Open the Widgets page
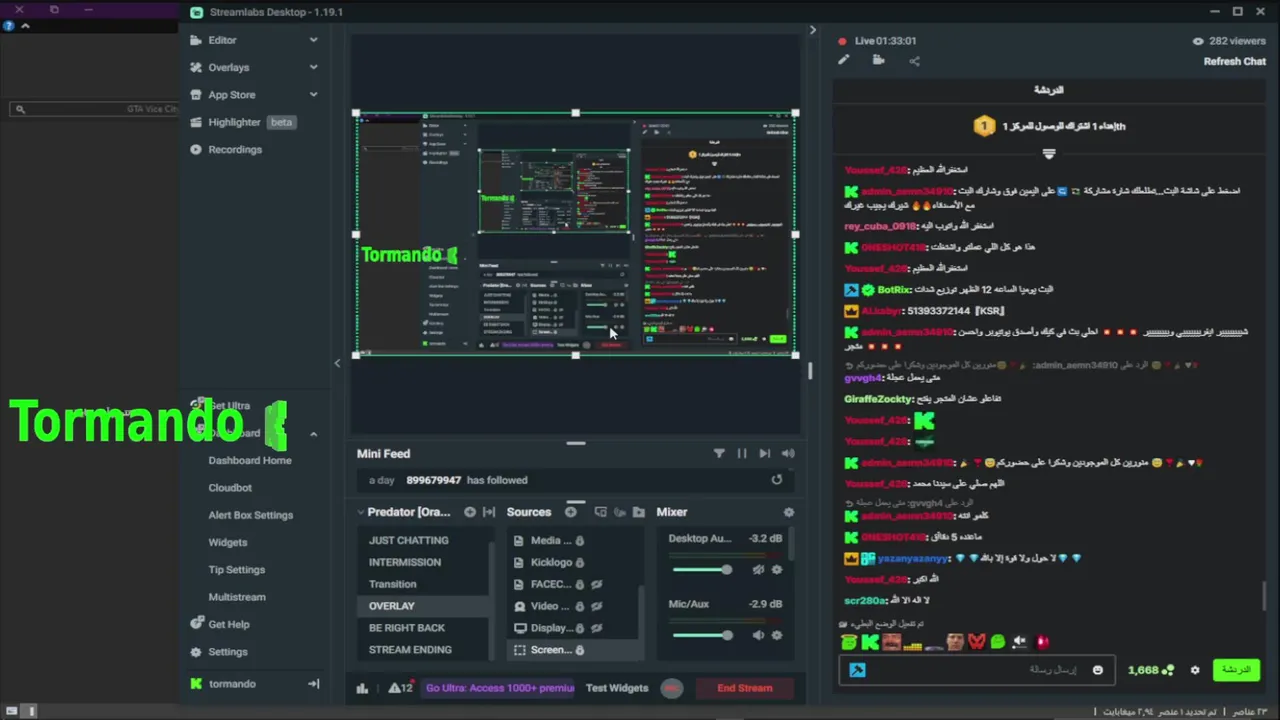 (x=227, y=542)
